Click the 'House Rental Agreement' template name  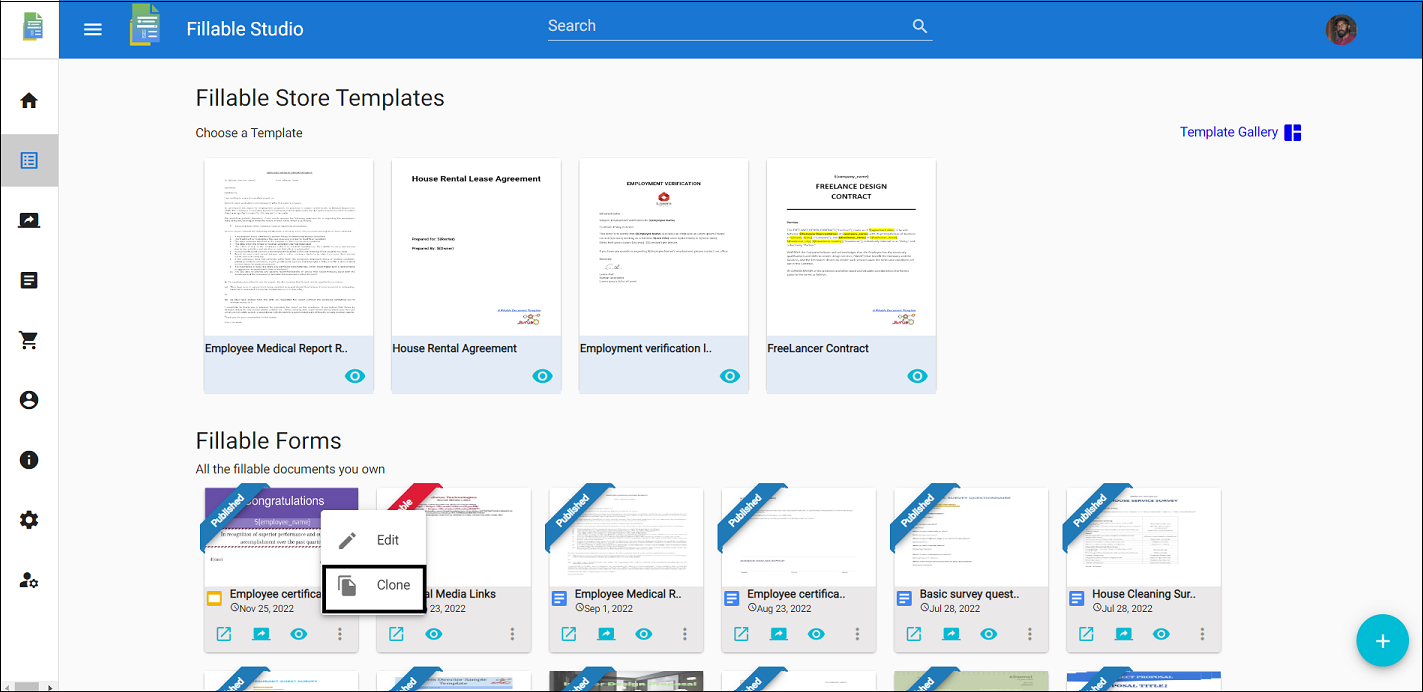point(455,348)
